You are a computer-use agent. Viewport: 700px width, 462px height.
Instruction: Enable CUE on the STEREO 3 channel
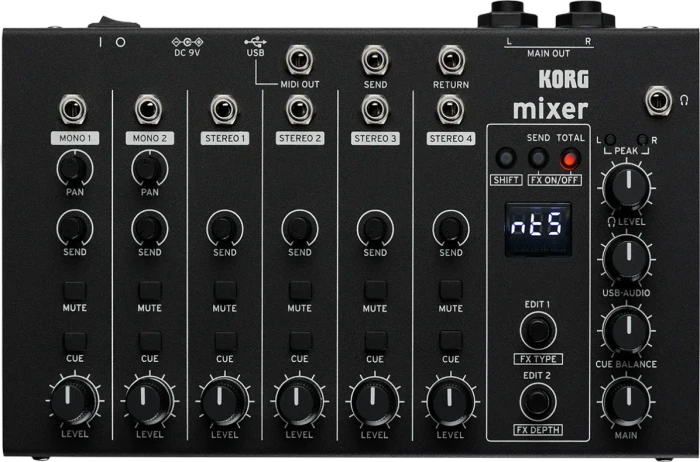(x=375, y=341)
